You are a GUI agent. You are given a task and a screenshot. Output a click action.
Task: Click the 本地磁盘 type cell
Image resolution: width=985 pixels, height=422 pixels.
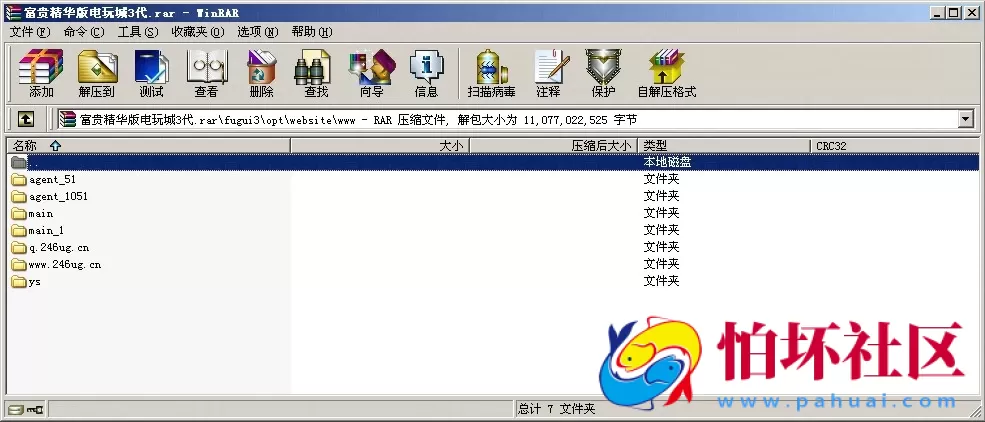[x=668, y=162]
